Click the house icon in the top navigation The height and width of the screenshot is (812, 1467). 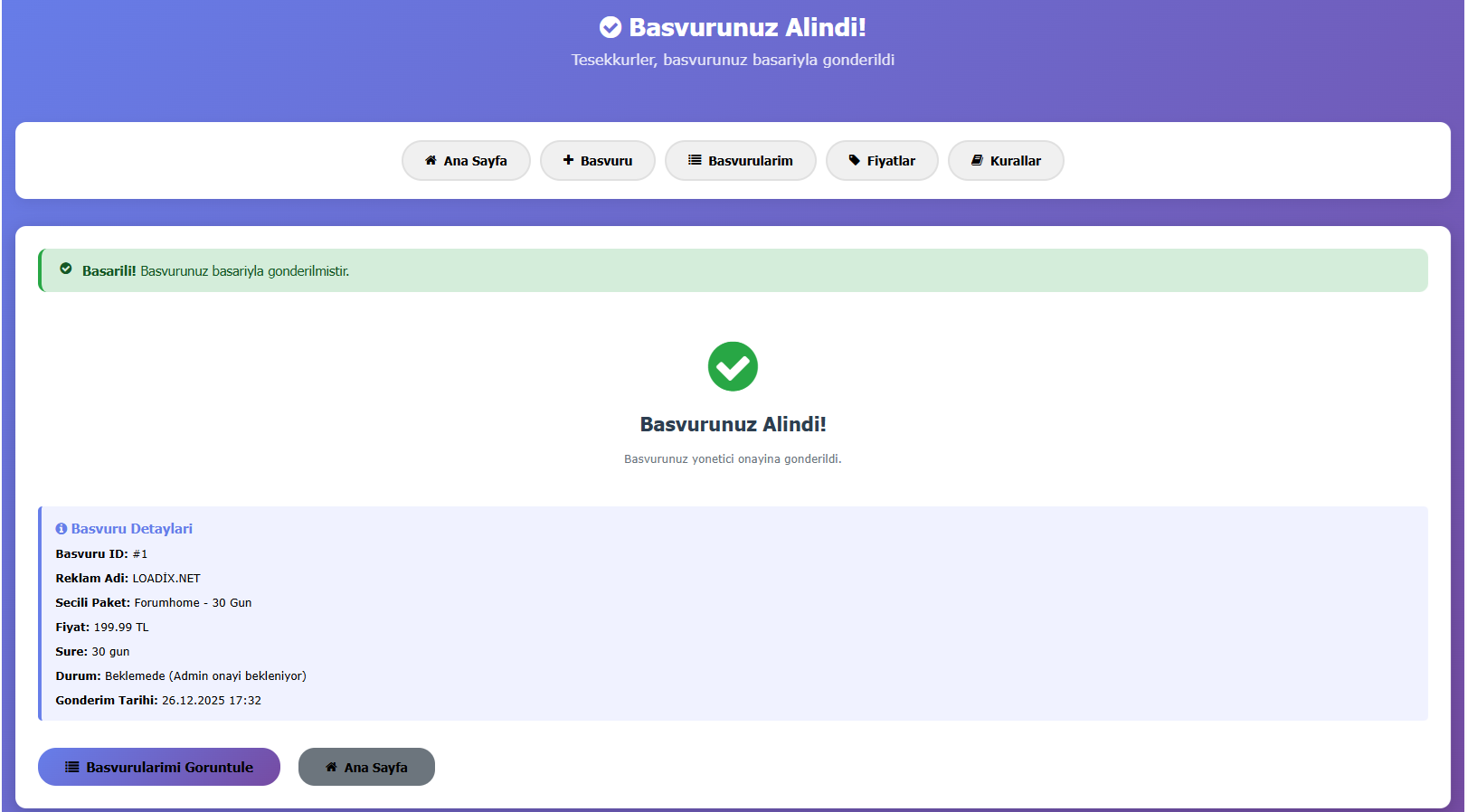click(x=431, y=160)
